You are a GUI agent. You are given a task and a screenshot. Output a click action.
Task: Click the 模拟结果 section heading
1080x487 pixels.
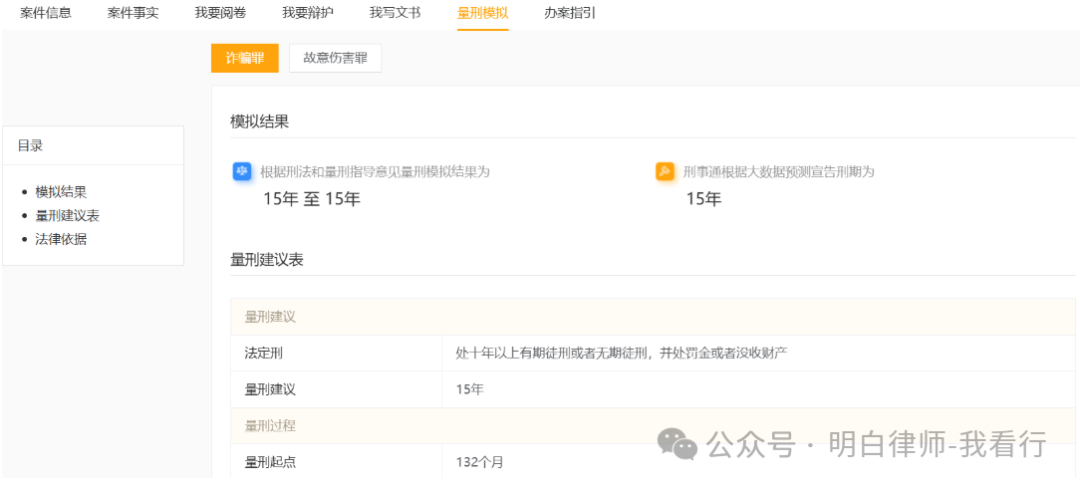tap(259, 122)
